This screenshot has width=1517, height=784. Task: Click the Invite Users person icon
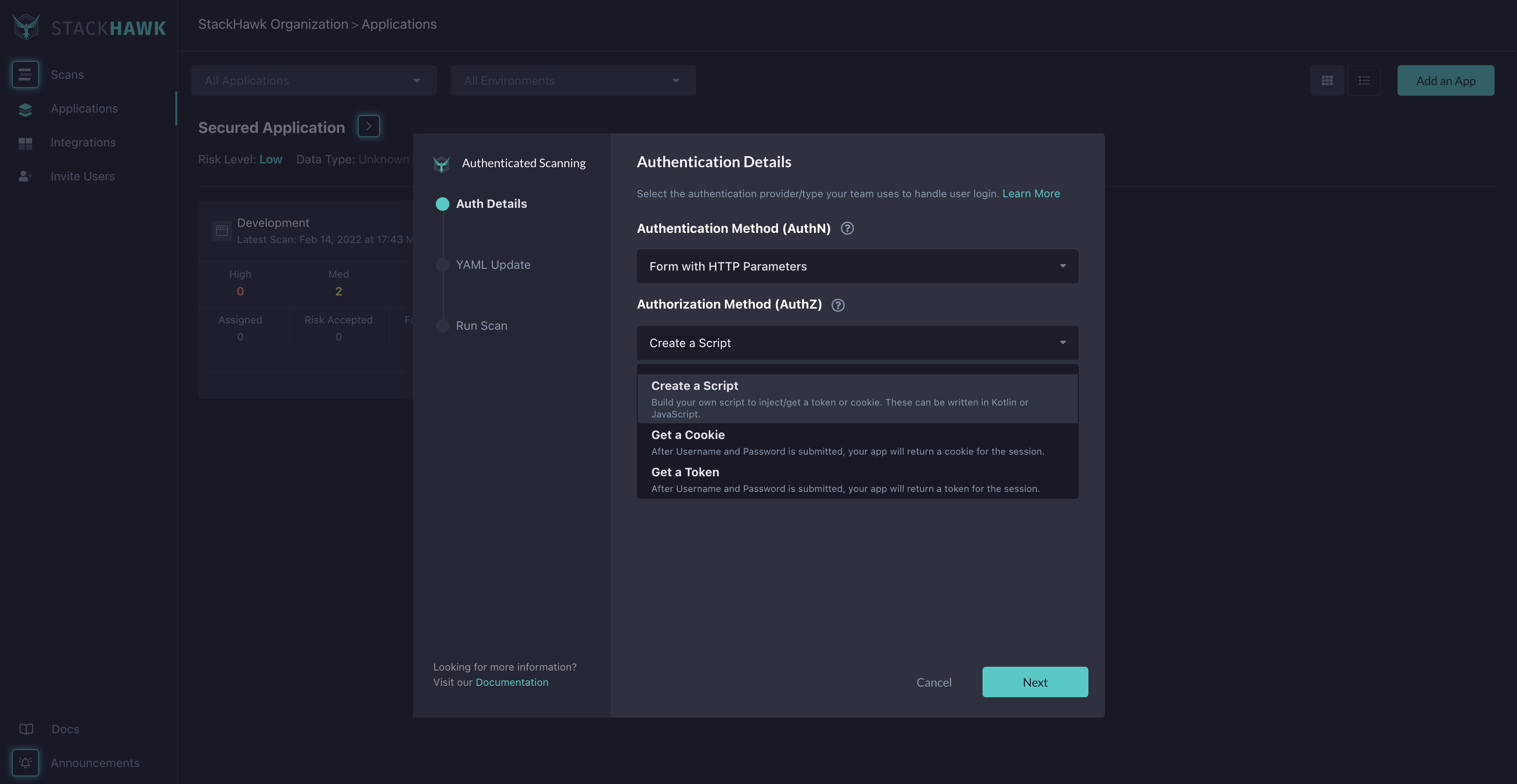click(25, 177)
